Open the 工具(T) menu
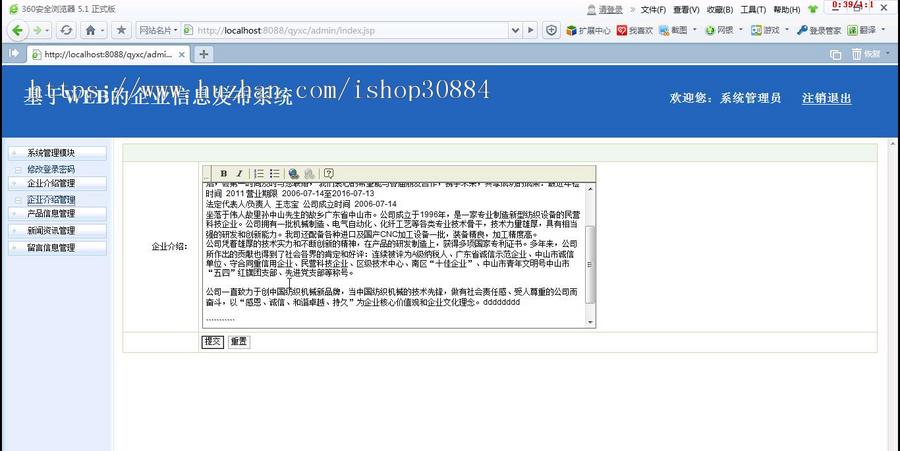 coord(753,10)
